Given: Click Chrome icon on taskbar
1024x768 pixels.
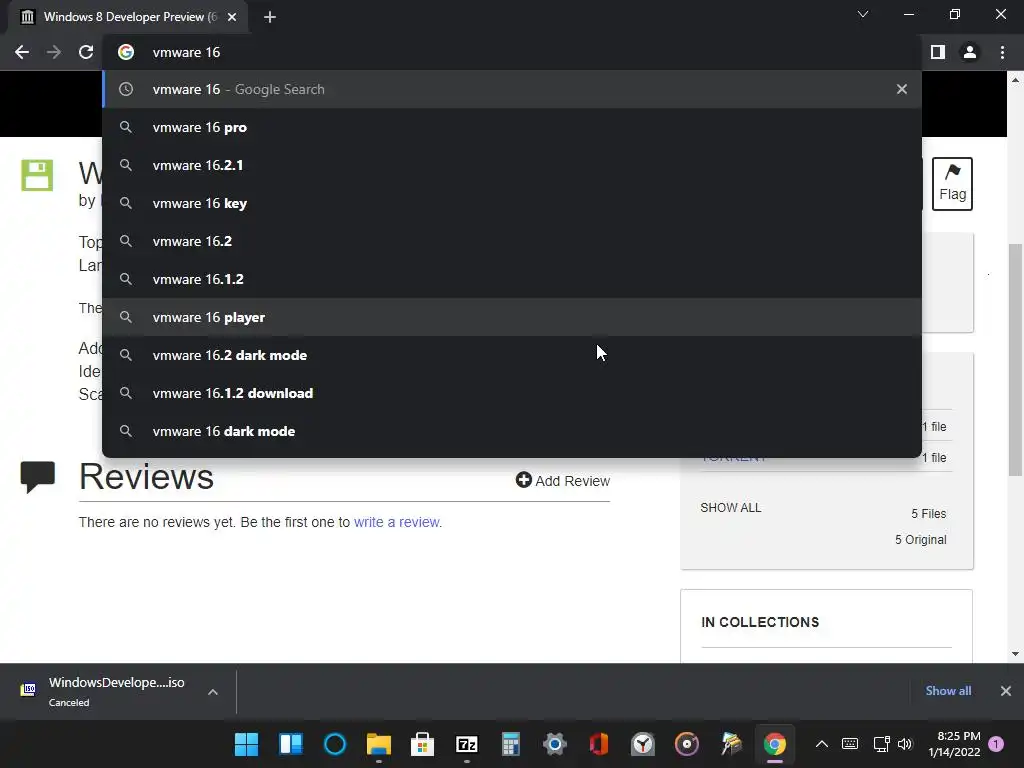Looking at the screenshot, I should coord(775,744).
